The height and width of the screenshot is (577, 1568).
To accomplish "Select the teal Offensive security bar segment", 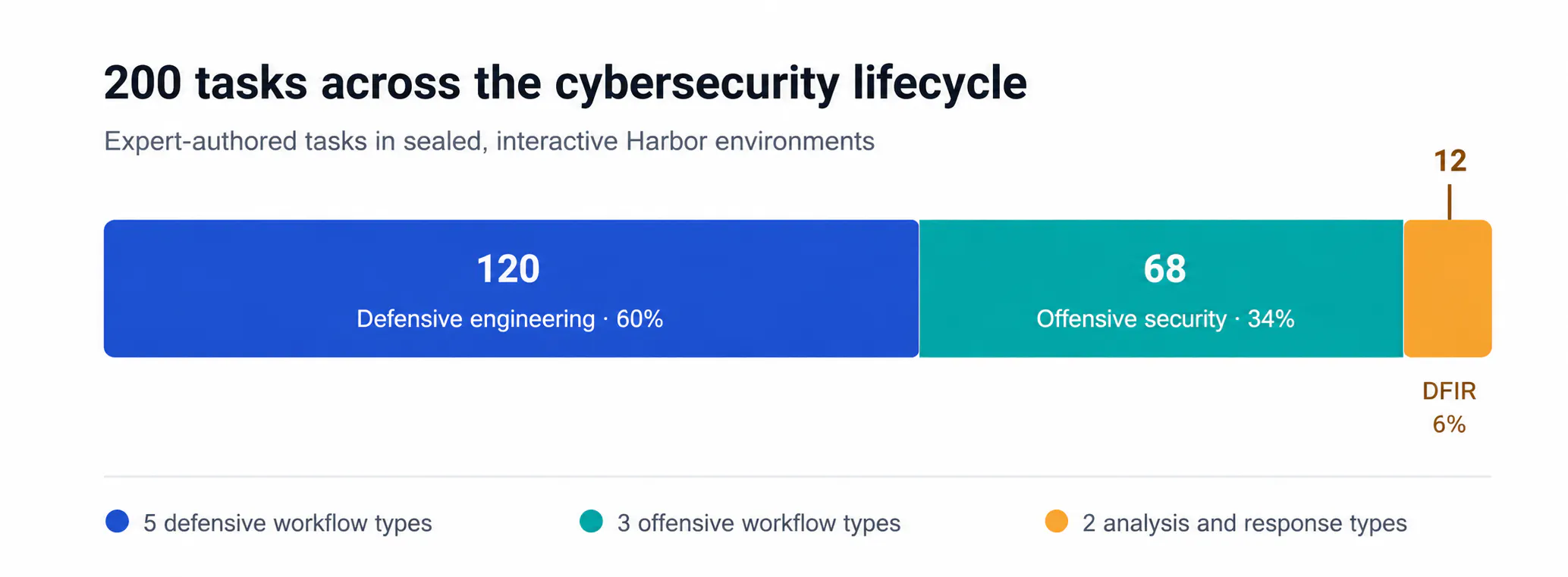I will tap(1161, 289).
